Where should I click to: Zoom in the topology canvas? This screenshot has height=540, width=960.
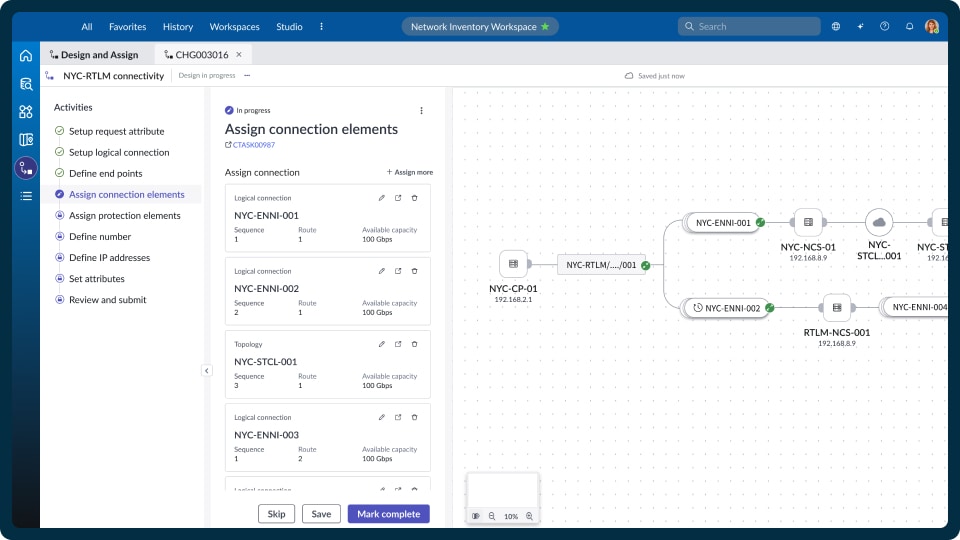(530, 516)
